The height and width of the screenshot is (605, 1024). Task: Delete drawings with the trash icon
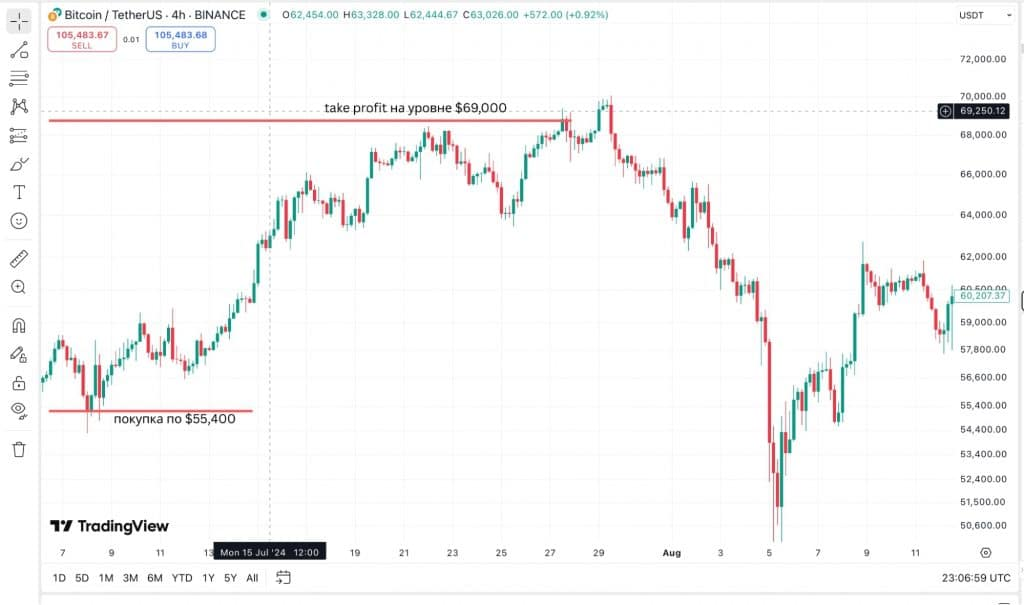(19, 449)
